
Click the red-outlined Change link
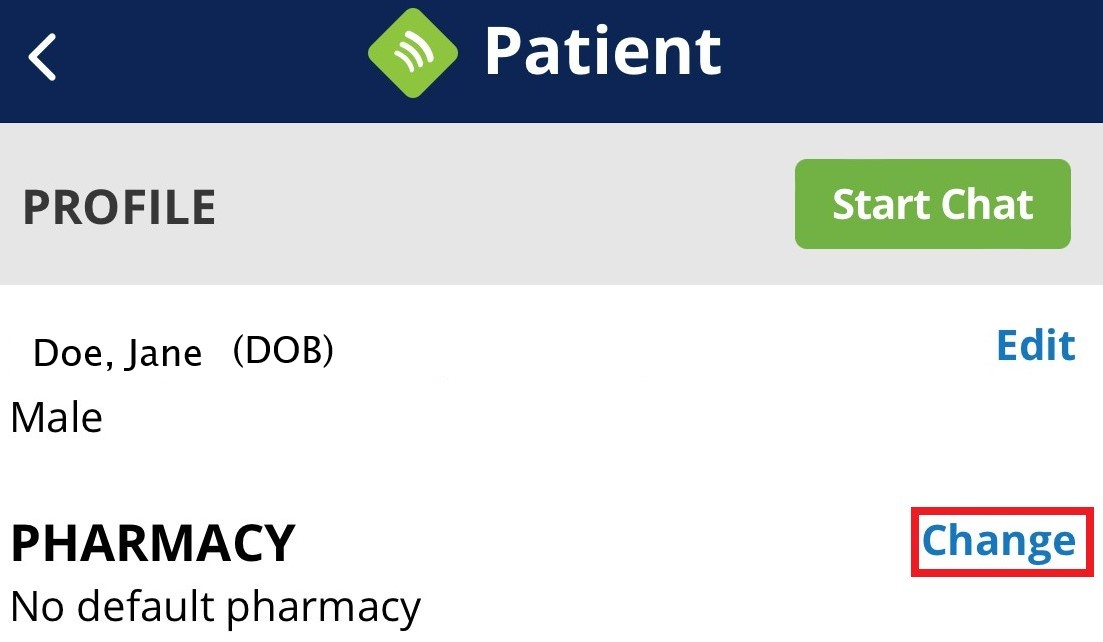(x=999, y=541)
